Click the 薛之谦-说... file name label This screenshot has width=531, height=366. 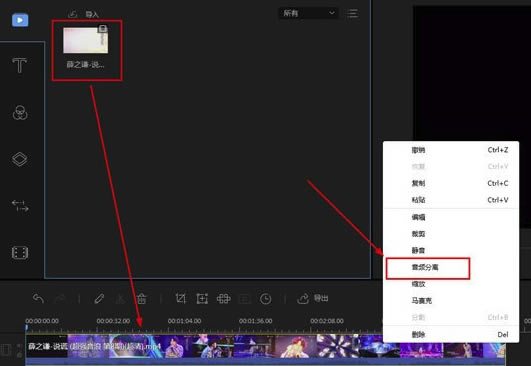tap(85, 65)
